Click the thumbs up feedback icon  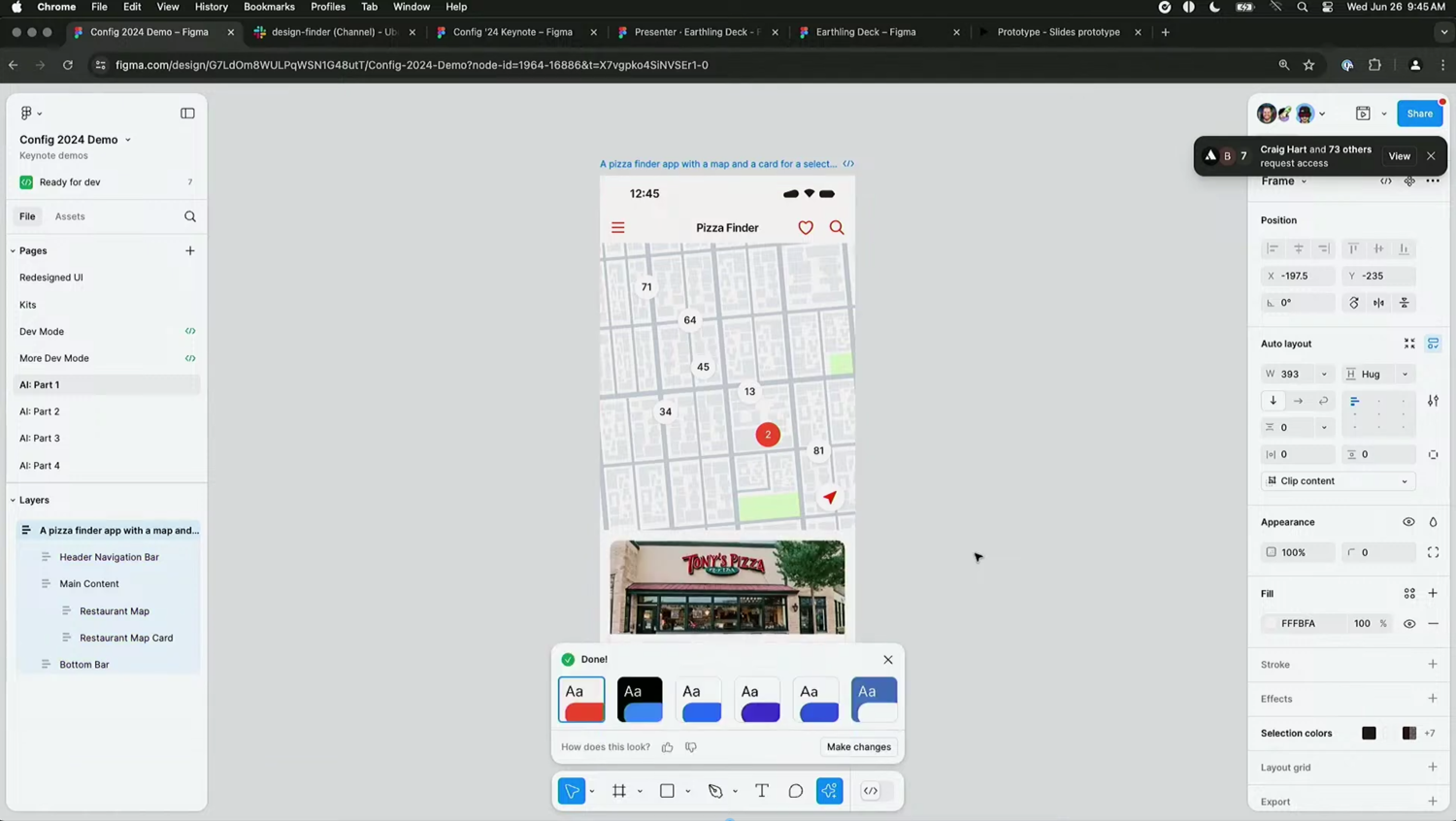667,747
